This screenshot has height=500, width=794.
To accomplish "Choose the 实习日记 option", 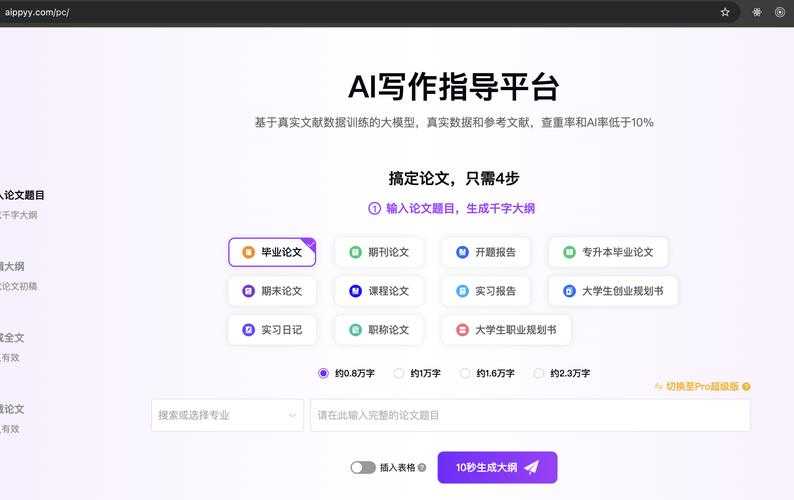I will pos(272,330).
